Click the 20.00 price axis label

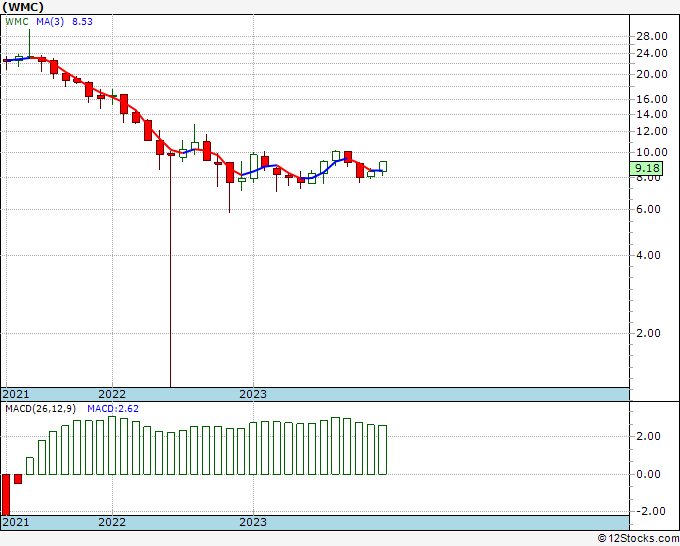click(651, 74)
